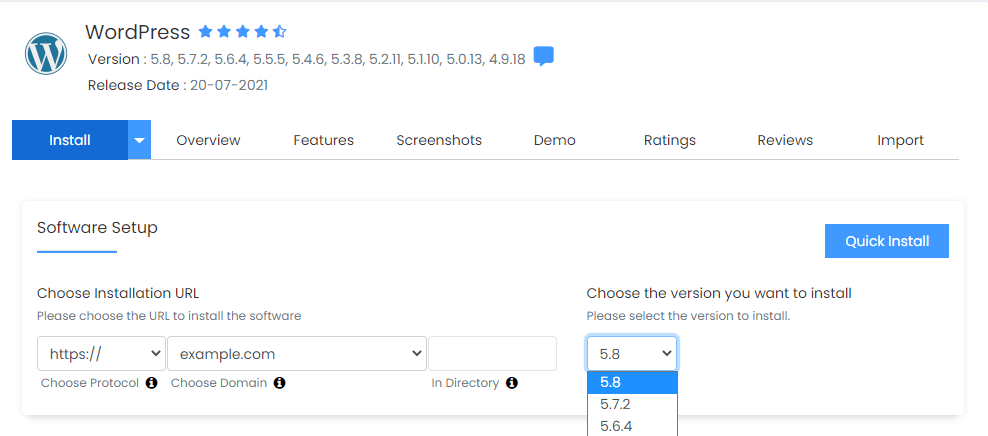
Task: Click the In Directory info icon
Action: [x=512, y=382]
